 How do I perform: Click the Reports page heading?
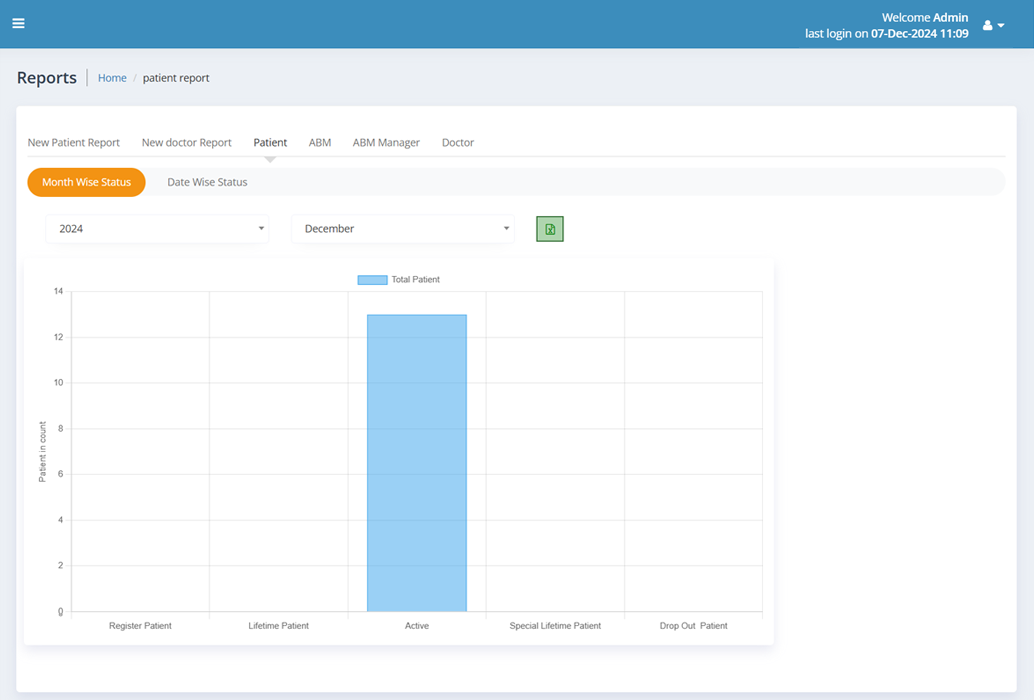pos(47,78)
